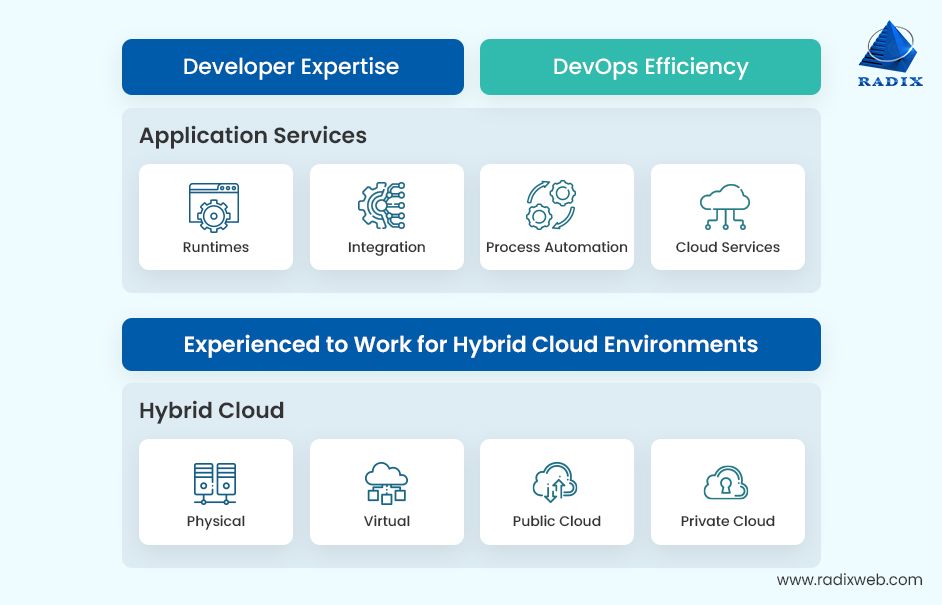Open the www.radixweb.com link
The image size is (942, 605).
pos(849,580)
